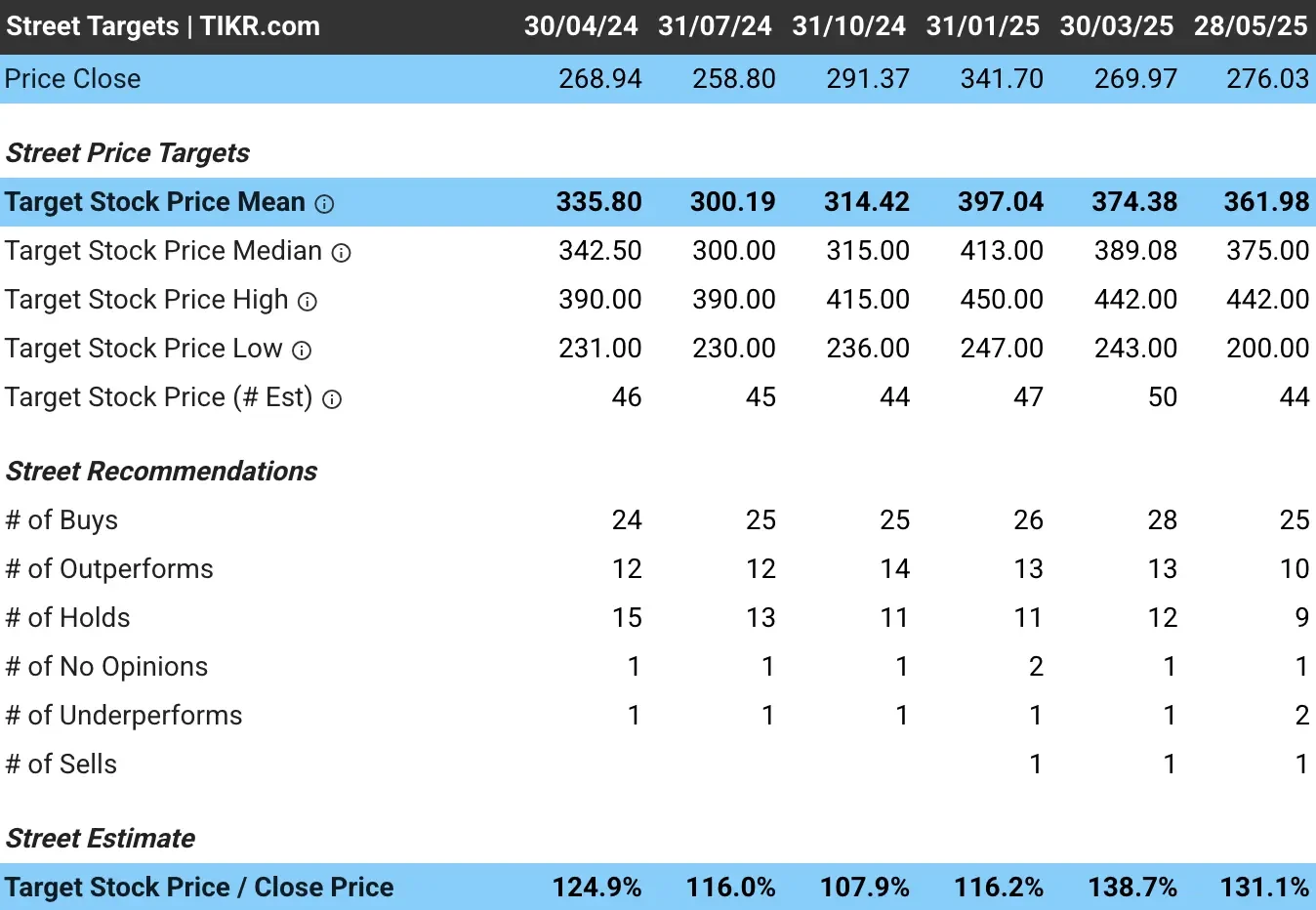1316x910 pixels.
Task: Click Target Stock Price Mean value 361.98
Action: click(x=1266, y=202)
